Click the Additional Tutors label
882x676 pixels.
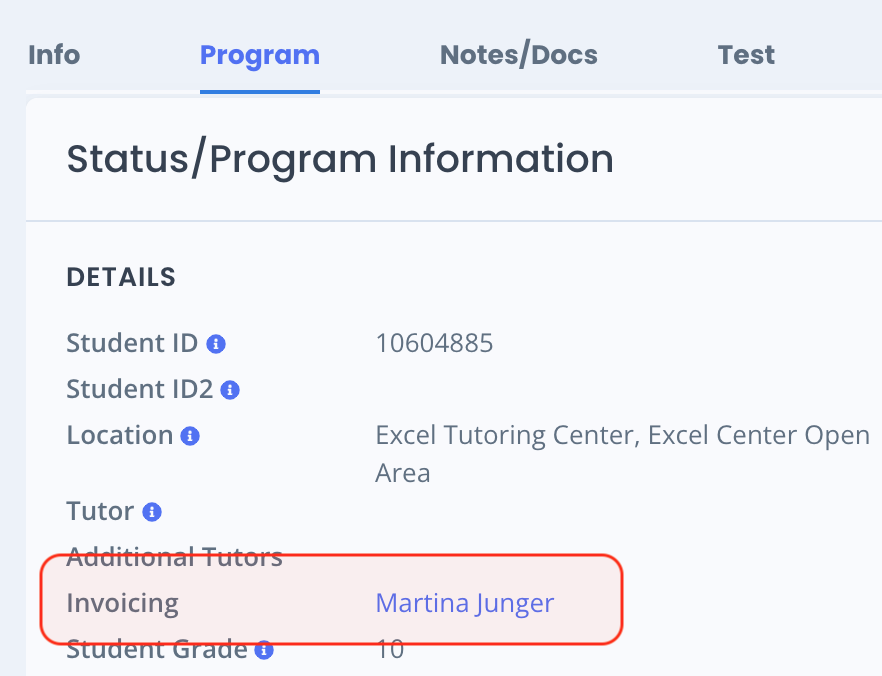pos(174,557)
